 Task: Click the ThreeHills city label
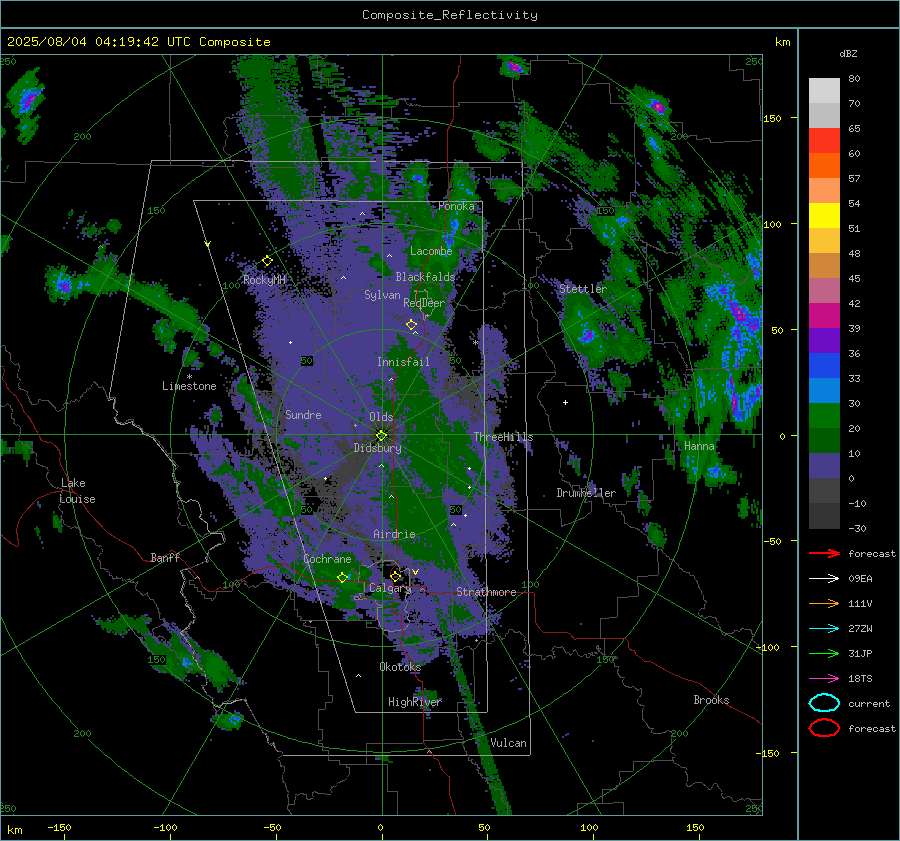(x=503, y=437)
